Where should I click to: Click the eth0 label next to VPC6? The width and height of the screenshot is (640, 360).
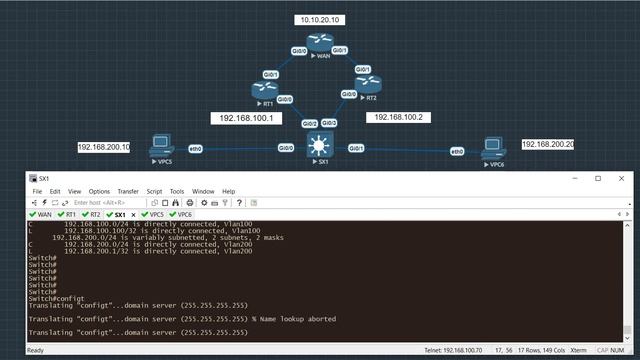tap(457, 152)
